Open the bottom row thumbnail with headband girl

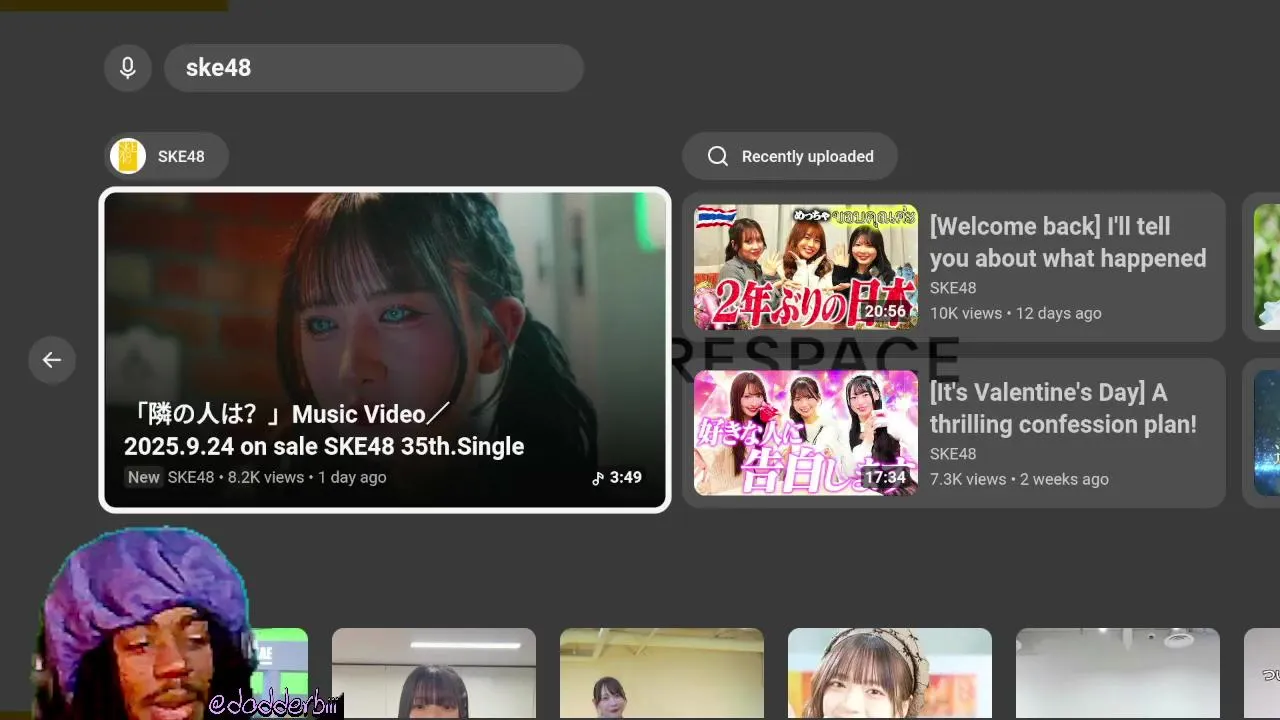890,673
